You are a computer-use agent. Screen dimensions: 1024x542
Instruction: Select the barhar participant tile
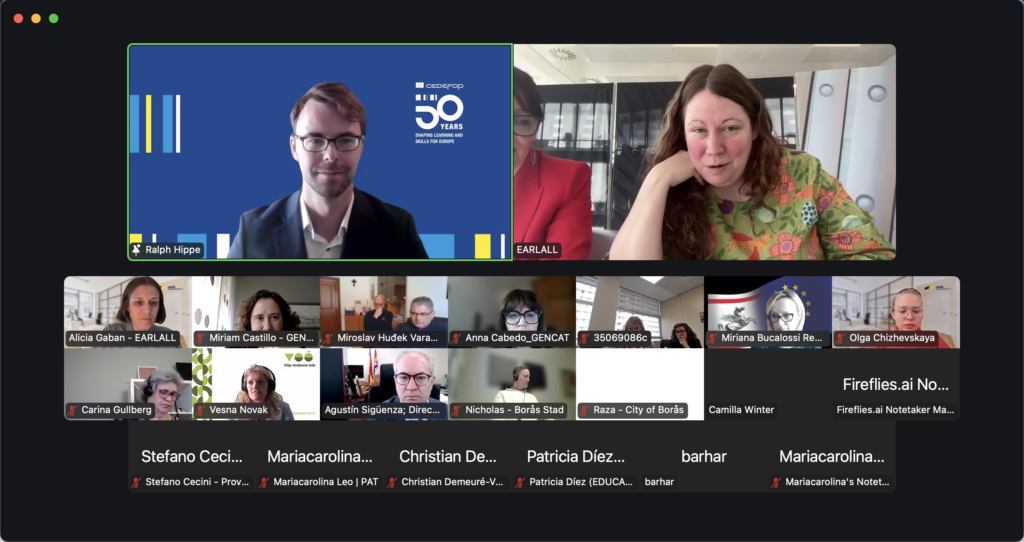click(704, 456)
